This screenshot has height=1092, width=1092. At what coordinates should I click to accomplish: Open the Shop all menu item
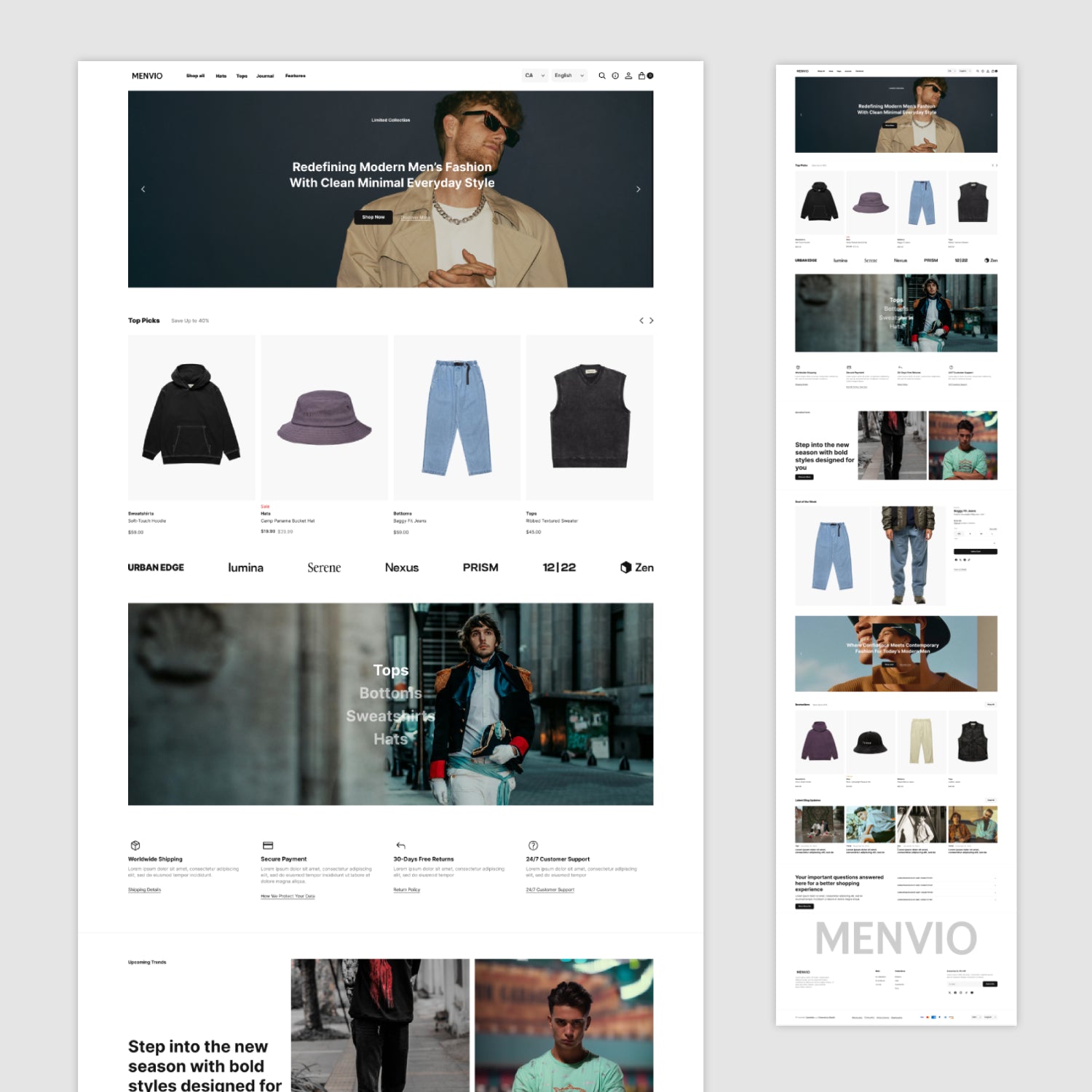click(x=195, y=76)
